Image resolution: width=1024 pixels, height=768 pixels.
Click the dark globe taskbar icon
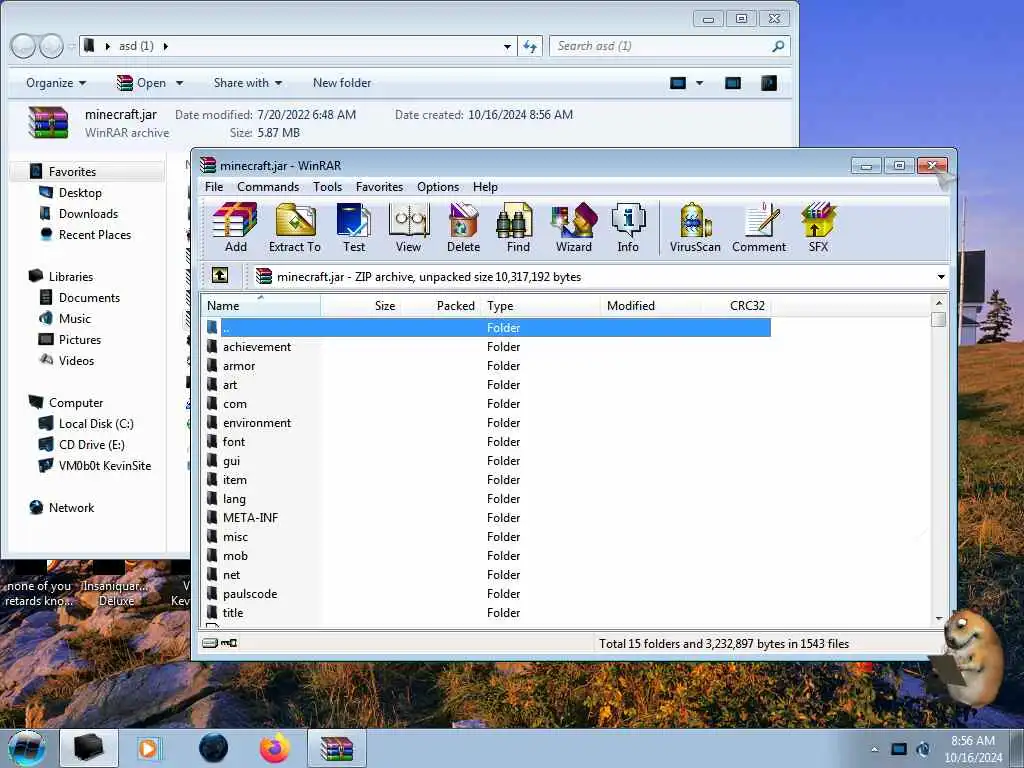coord(214,748)
